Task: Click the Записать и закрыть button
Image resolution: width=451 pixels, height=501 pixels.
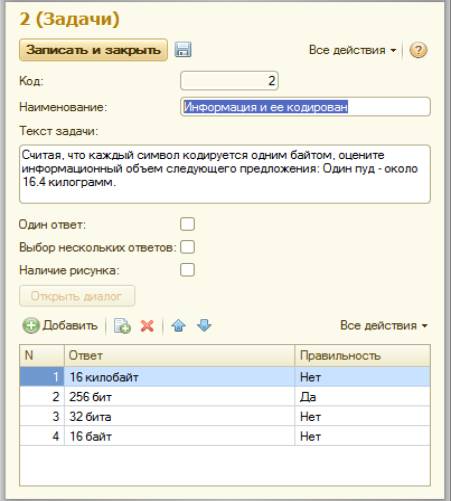Action: point(93,50)
